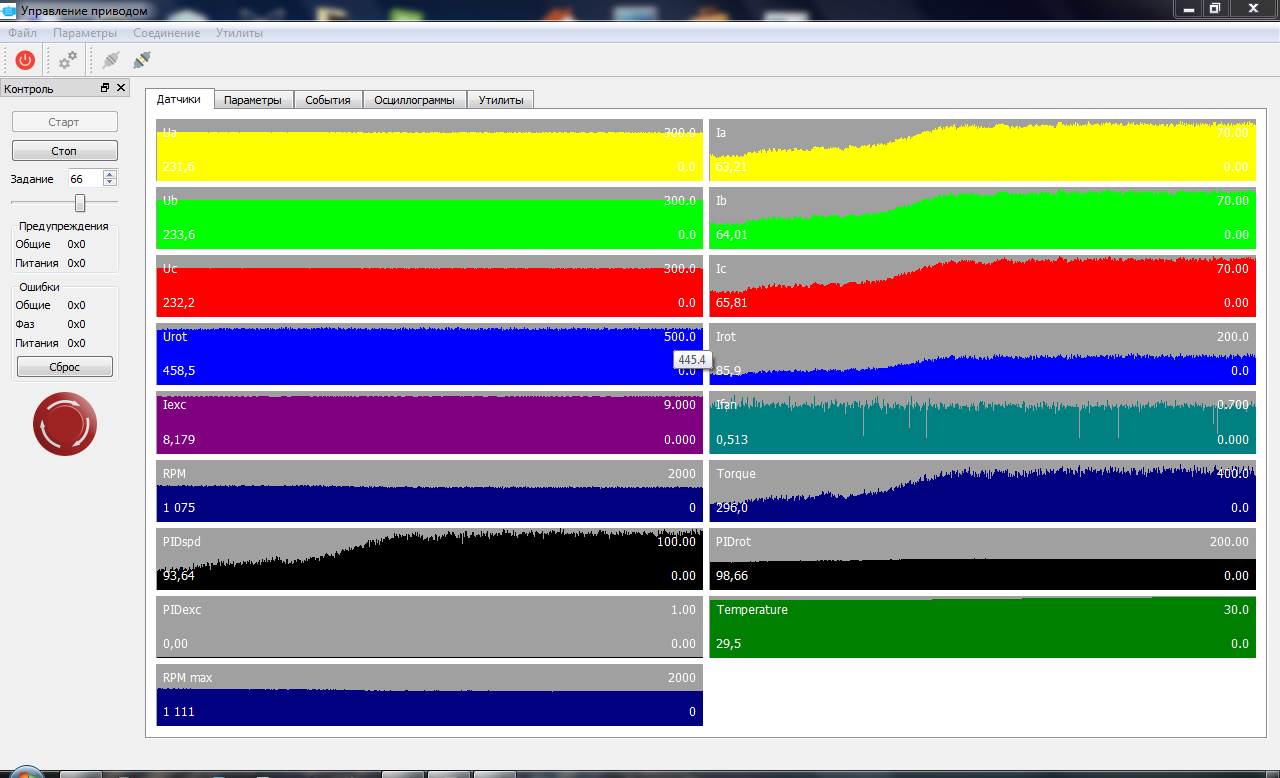This screenshot has width=1280, height=778.
Task: Click the Iexc purple sensor graph
Action: pyautogui.click(x=429, y=422)
